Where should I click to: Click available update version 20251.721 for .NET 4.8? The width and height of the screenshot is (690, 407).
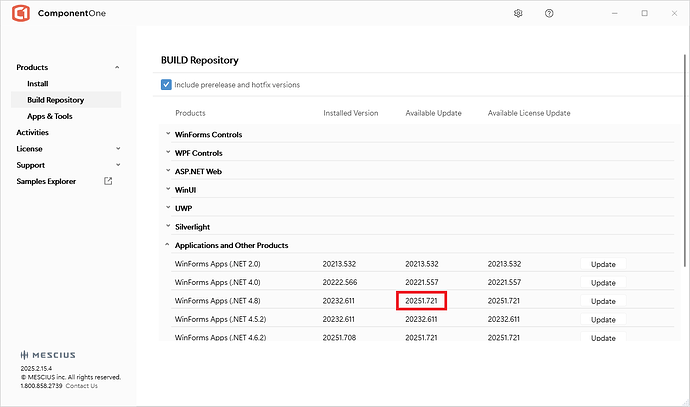click(x=422, y=301)
